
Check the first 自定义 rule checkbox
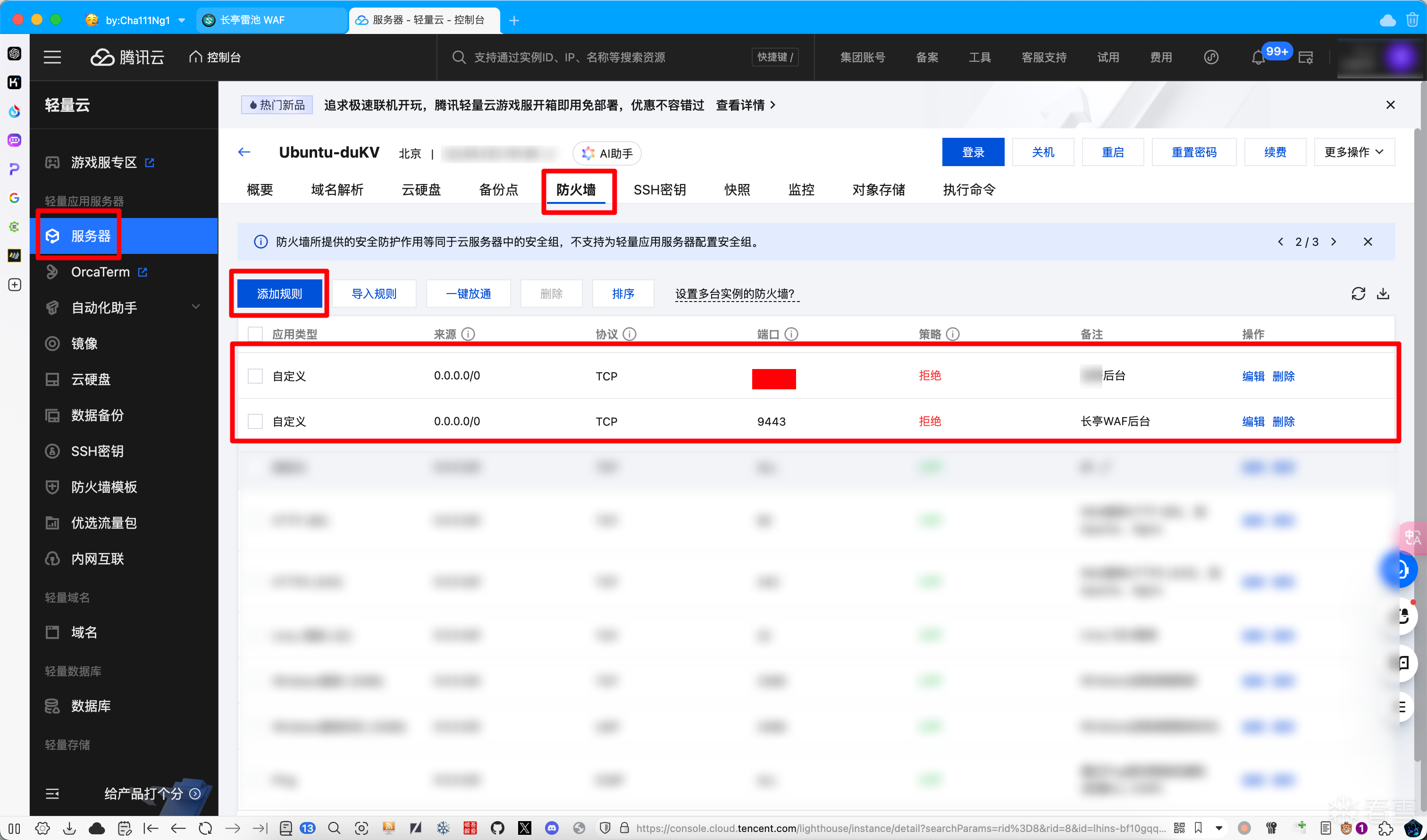click(x=255, y=376)
